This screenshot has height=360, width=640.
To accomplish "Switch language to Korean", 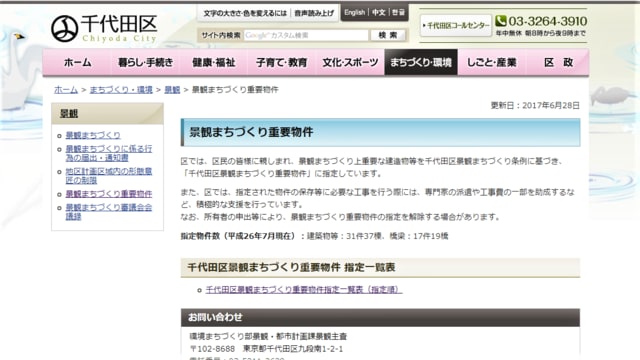I will 398,13.
